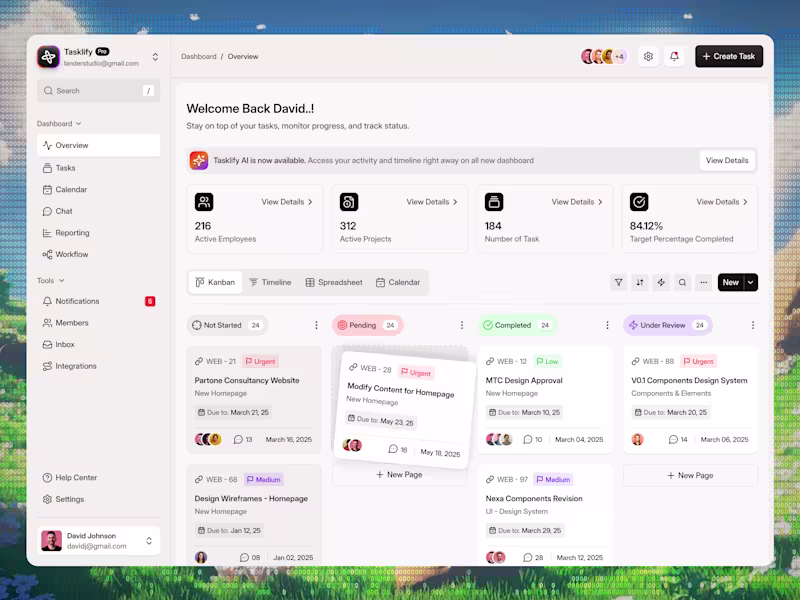Click the sidebar Search field
The image size is (800, 600).
tap(98, 91)
